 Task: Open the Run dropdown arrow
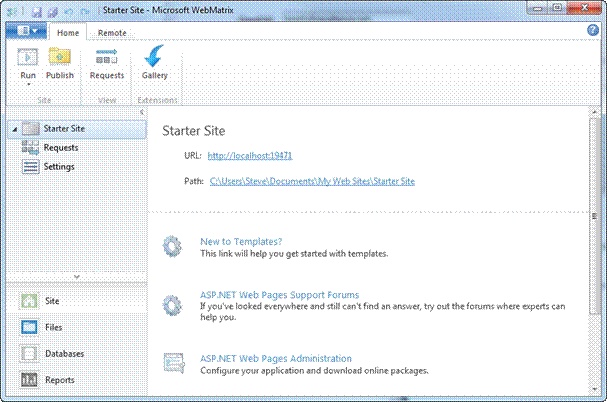point(28,84)
